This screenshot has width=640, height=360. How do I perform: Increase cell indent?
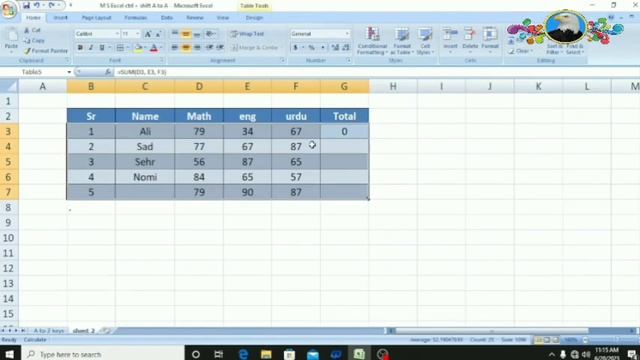220,48
